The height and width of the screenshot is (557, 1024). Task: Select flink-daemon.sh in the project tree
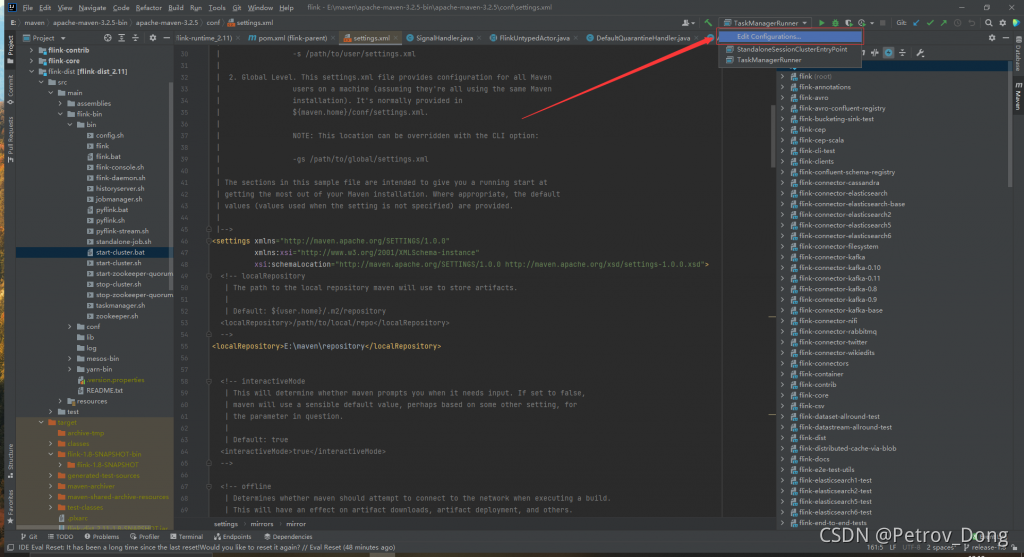point(120,178)
